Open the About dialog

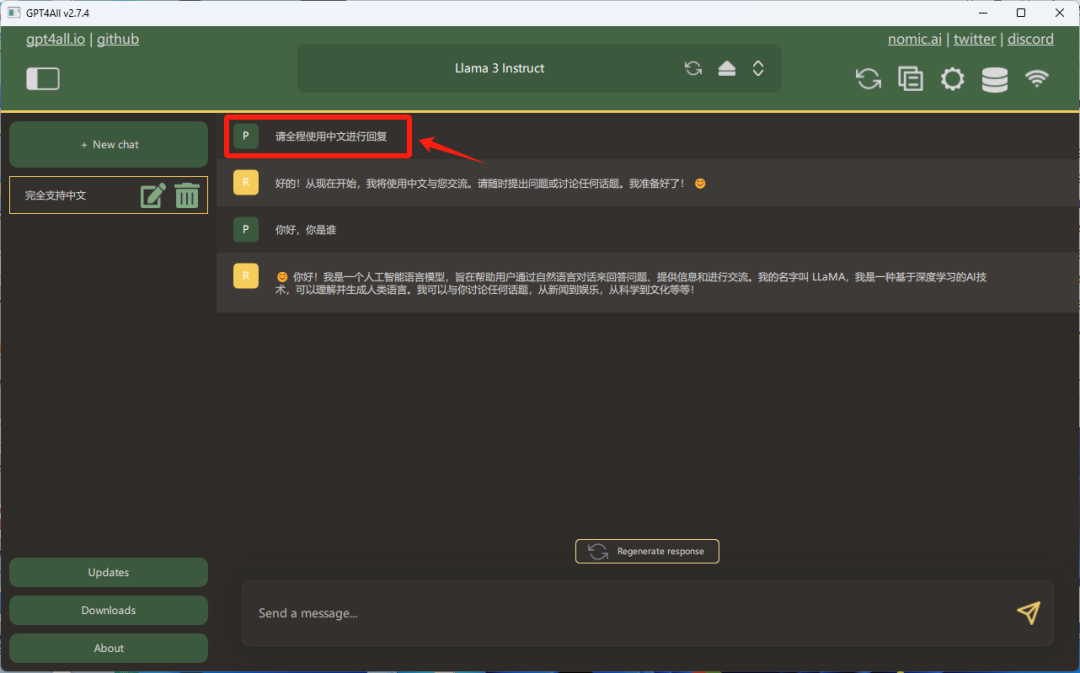click(x=109, y=648)
